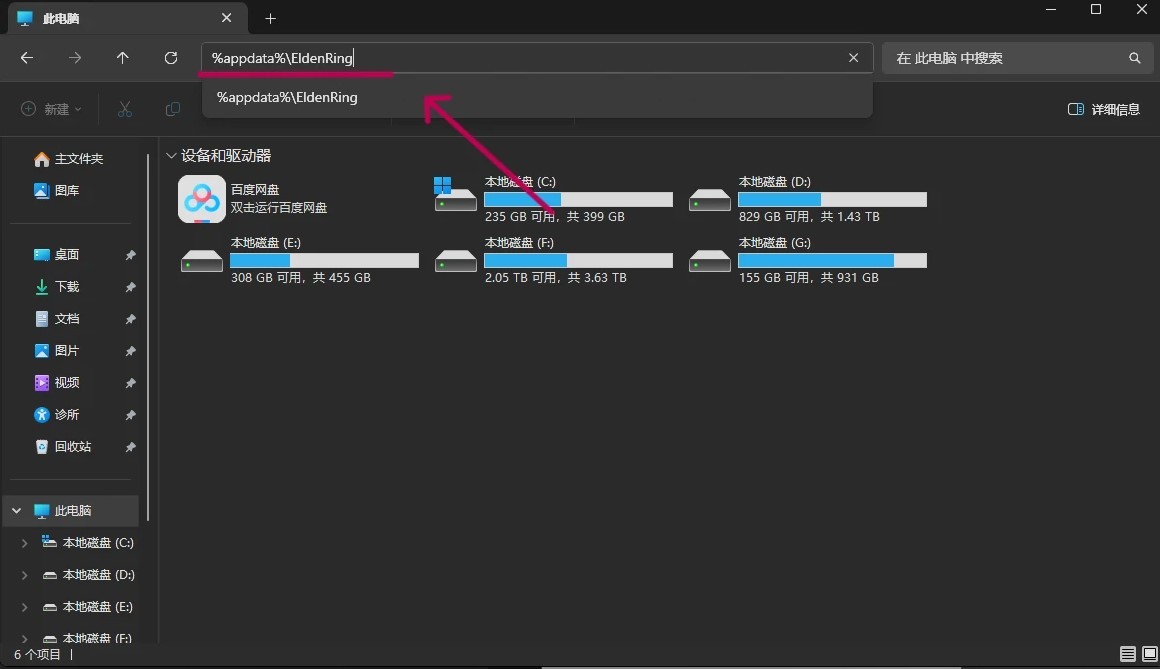1160x669 pixels.
Task: Click the 本地磁盘 (G:) usage bar
Action: tap(832, 260)
